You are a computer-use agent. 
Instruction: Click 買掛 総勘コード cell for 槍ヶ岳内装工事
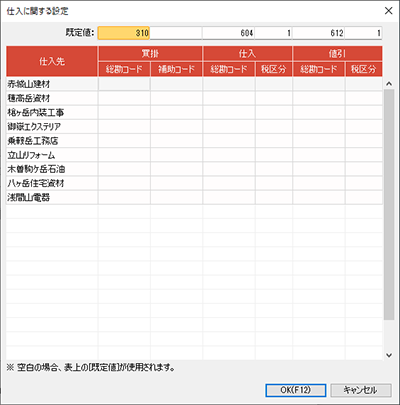(124, 113)
